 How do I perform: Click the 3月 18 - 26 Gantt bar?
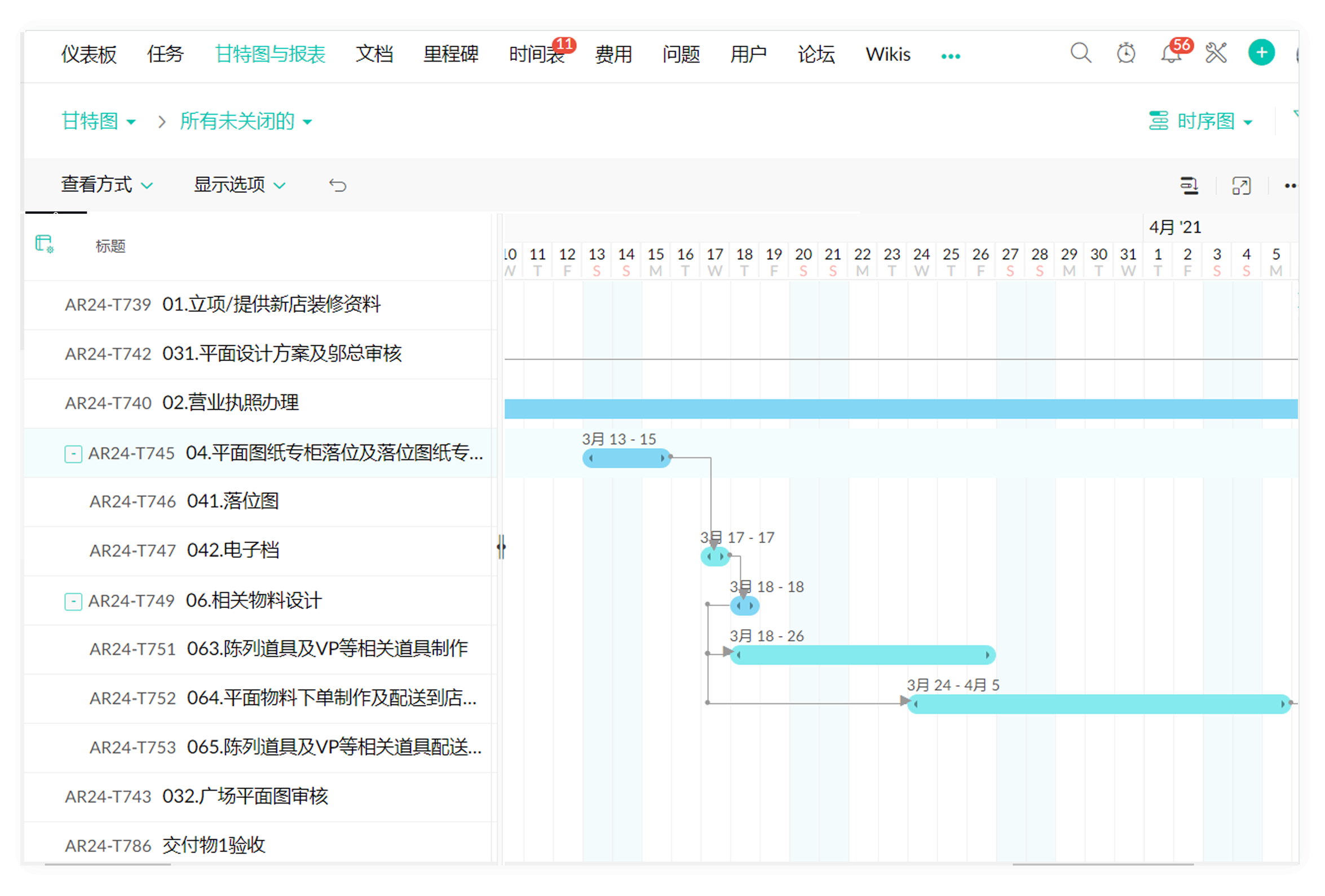click(862, 655)
